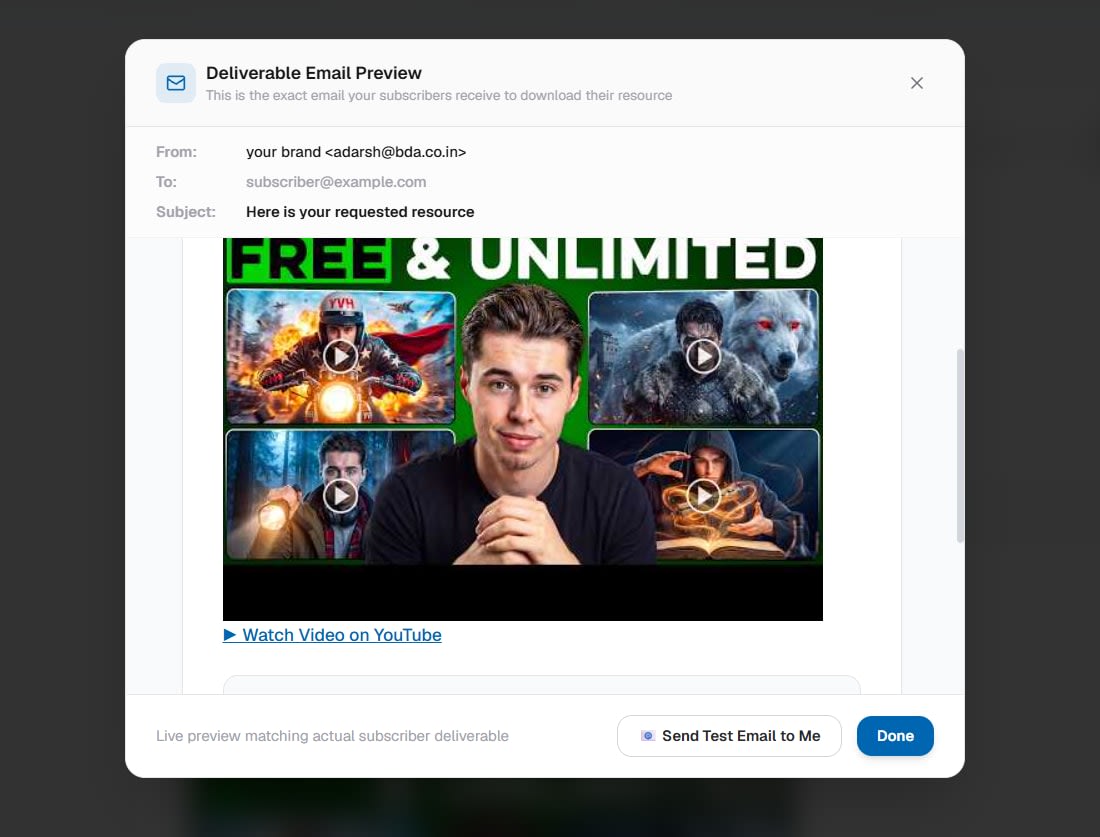1100x837 pixels.
Task: Click the subject 'Here is your requested resource'
Action: coord(360,212)
